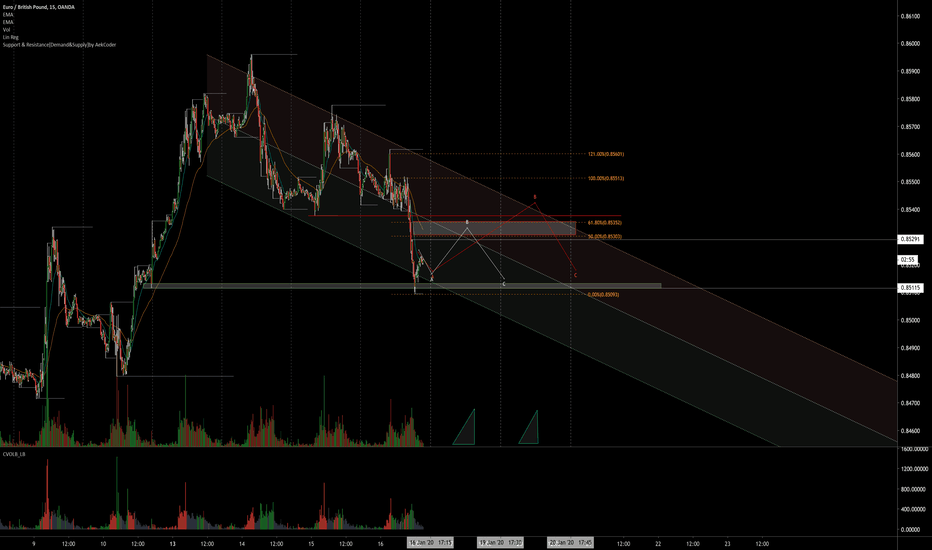Open the Support & Resistance indicator label
This screenshot has height=550, width=932.
[60, 45]
